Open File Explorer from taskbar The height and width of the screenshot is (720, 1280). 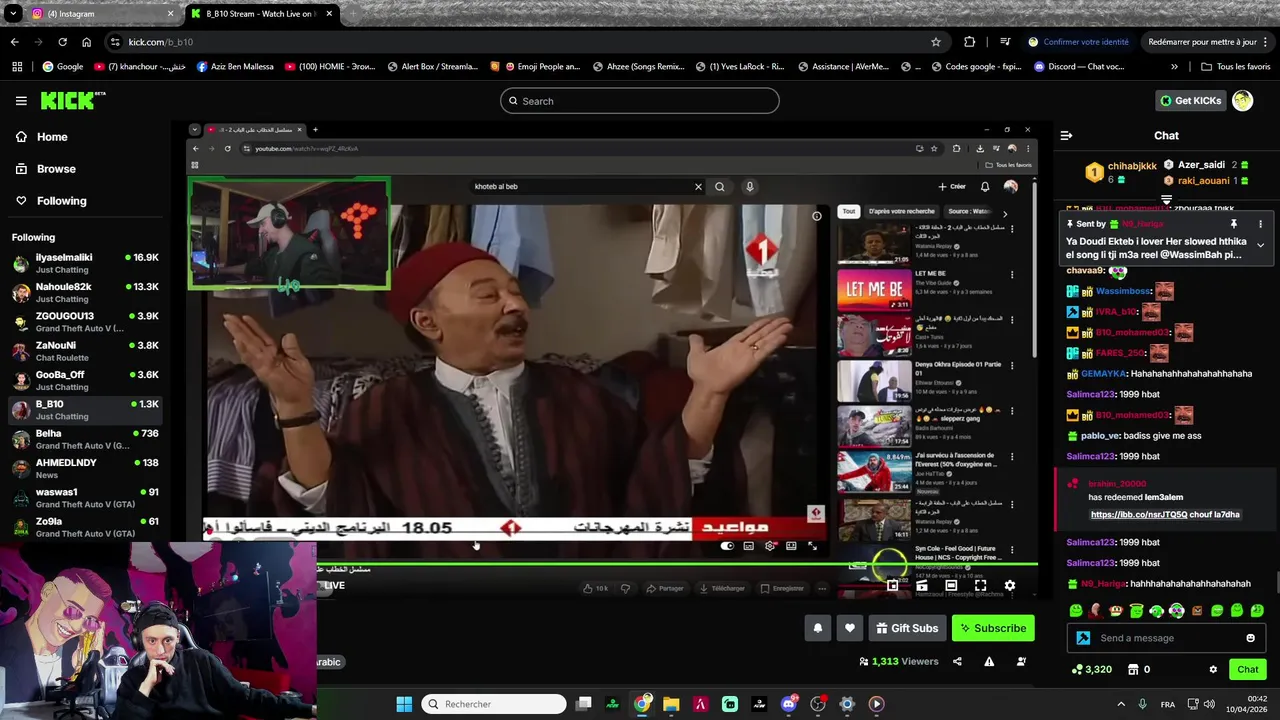(x=671, y=704)
